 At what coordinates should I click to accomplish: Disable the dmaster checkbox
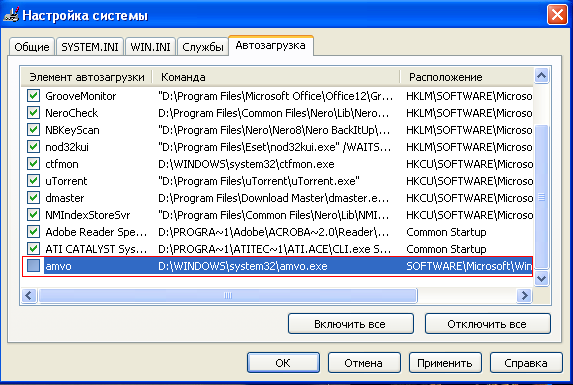(33, 198)
